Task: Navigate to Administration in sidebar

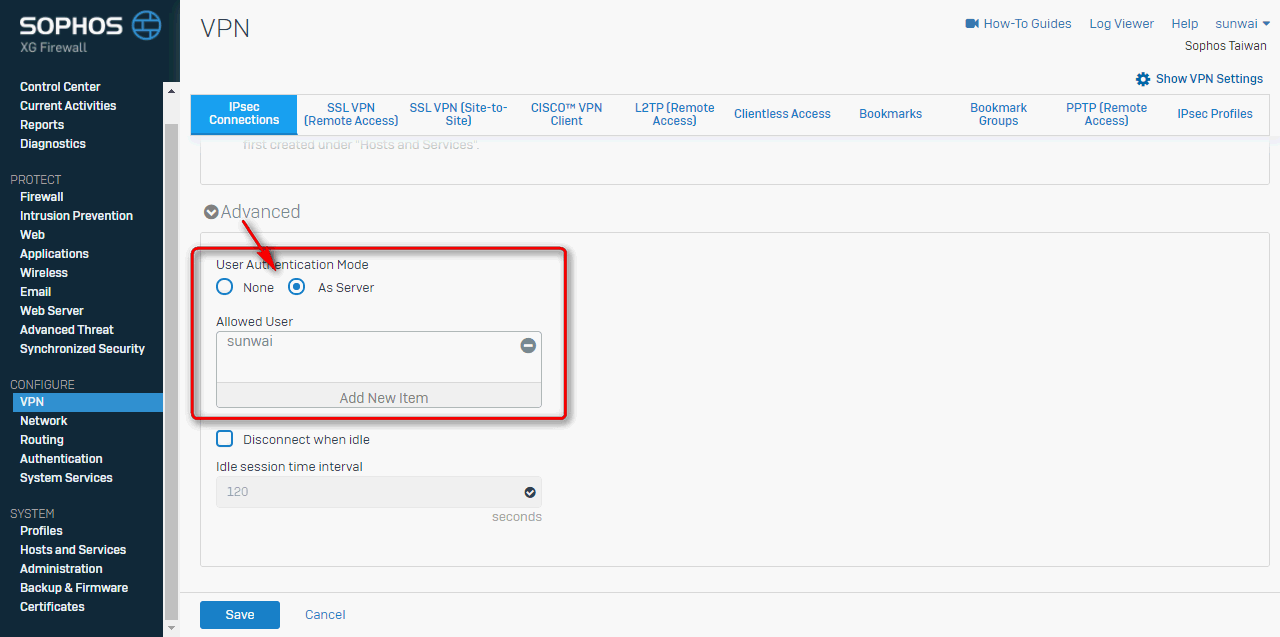Action: tap(61, 569)
